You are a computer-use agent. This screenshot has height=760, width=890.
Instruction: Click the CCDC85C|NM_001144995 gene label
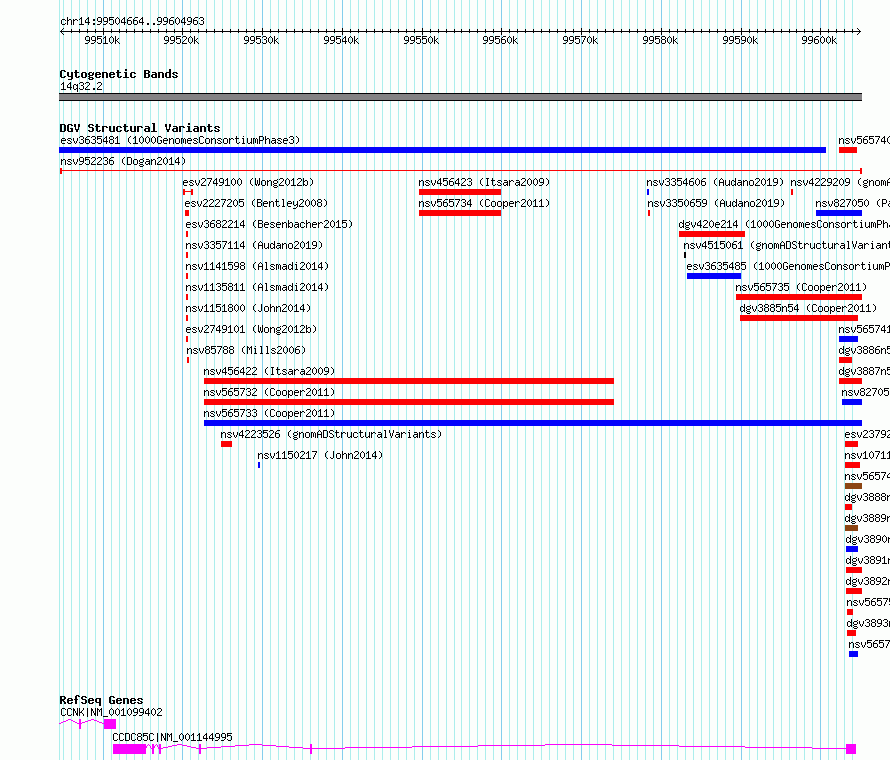tap(172, 737)
